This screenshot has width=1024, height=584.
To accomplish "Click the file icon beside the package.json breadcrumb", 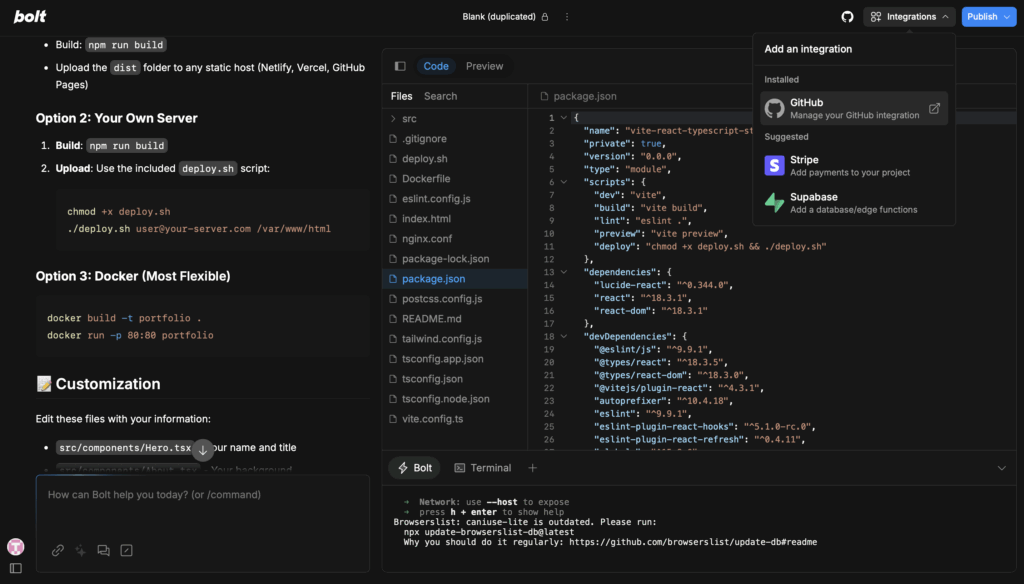I will click(x=544, y=96).
